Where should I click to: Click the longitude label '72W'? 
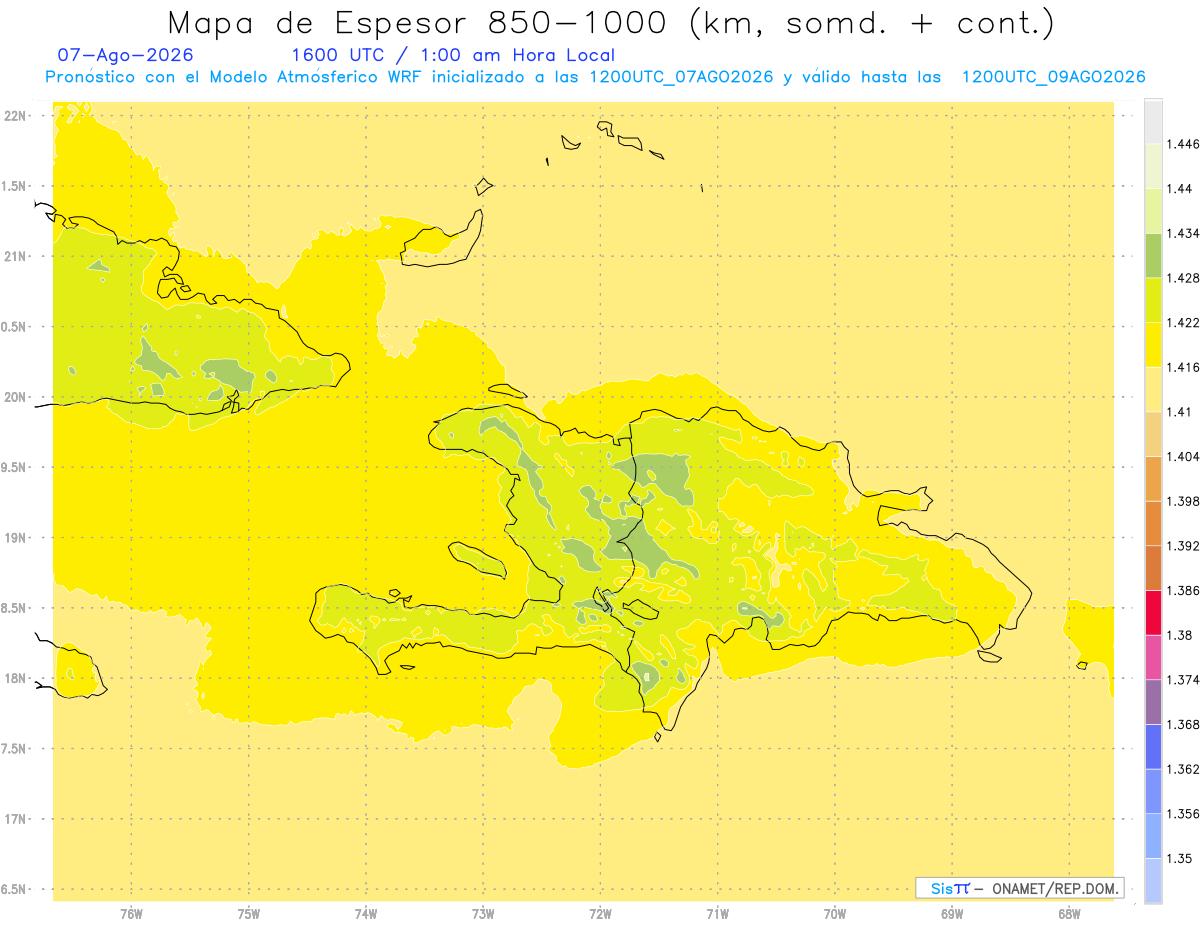[x=600, y=913]
